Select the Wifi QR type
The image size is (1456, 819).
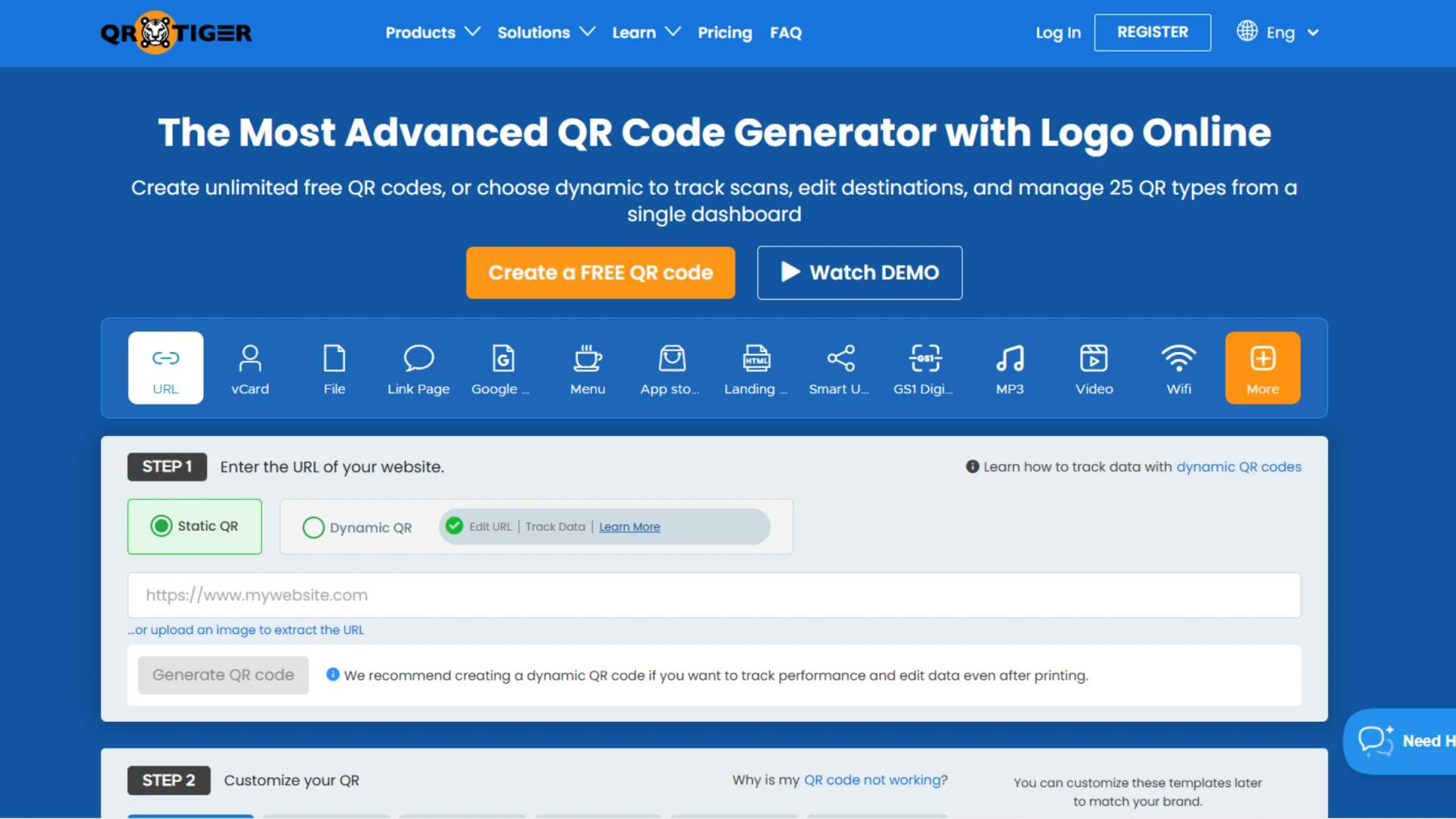[1178, 368]
